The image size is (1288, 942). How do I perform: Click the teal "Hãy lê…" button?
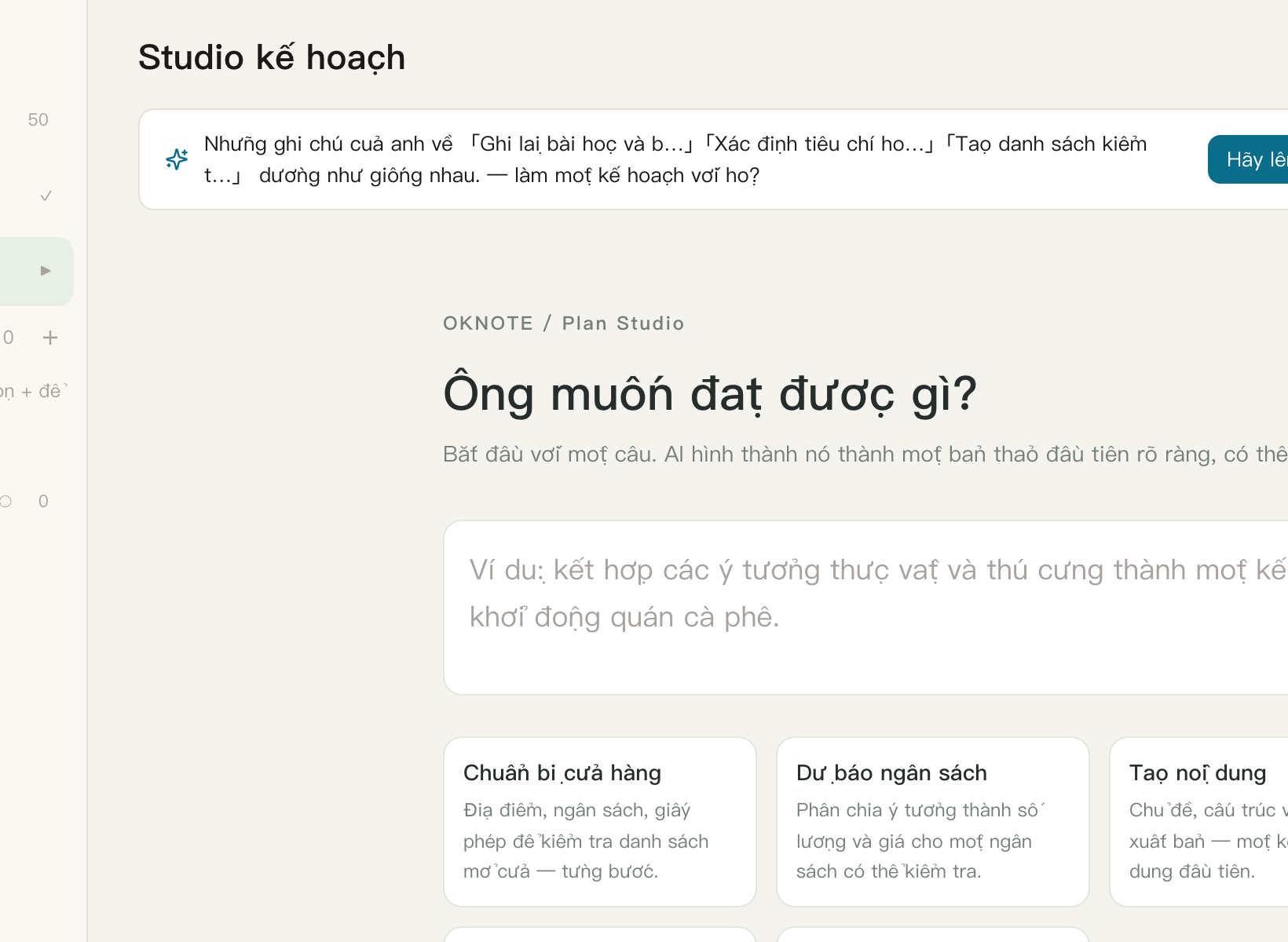(x=1248, y=159)
